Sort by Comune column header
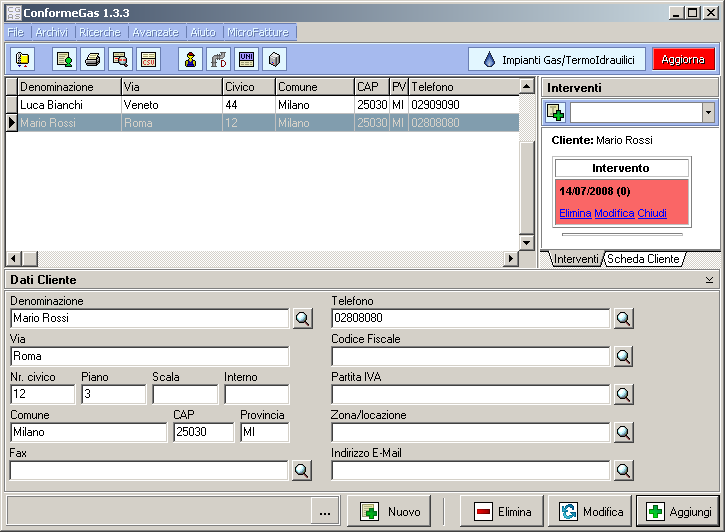The width and height of the screenshot is (725, 532). 315,87
